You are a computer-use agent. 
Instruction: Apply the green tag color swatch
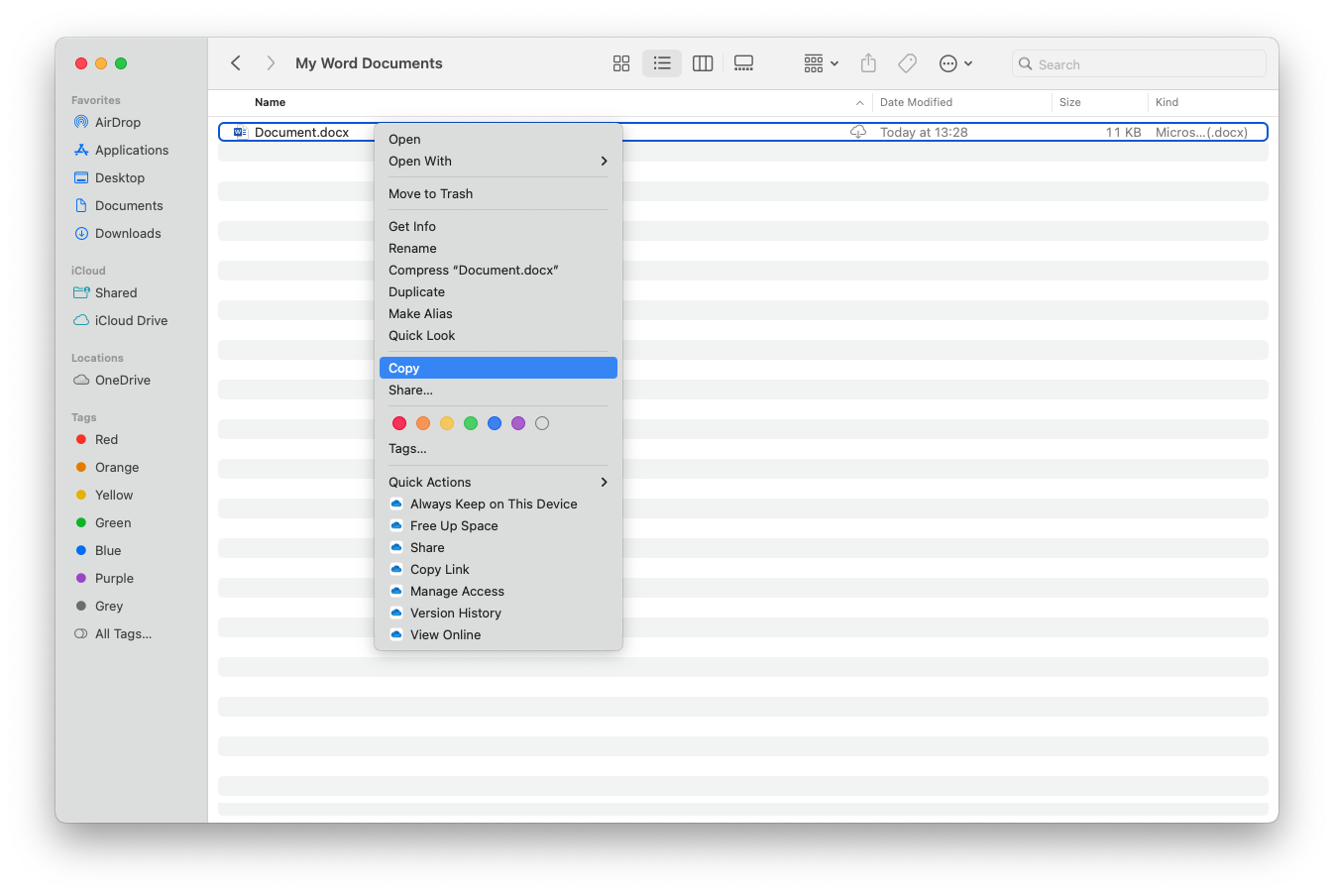pyautogui.click(x=471, y=423)
